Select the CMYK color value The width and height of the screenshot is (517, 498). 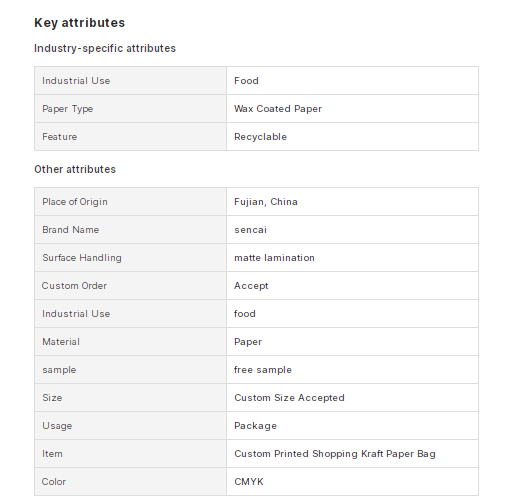tap(249, 482)
